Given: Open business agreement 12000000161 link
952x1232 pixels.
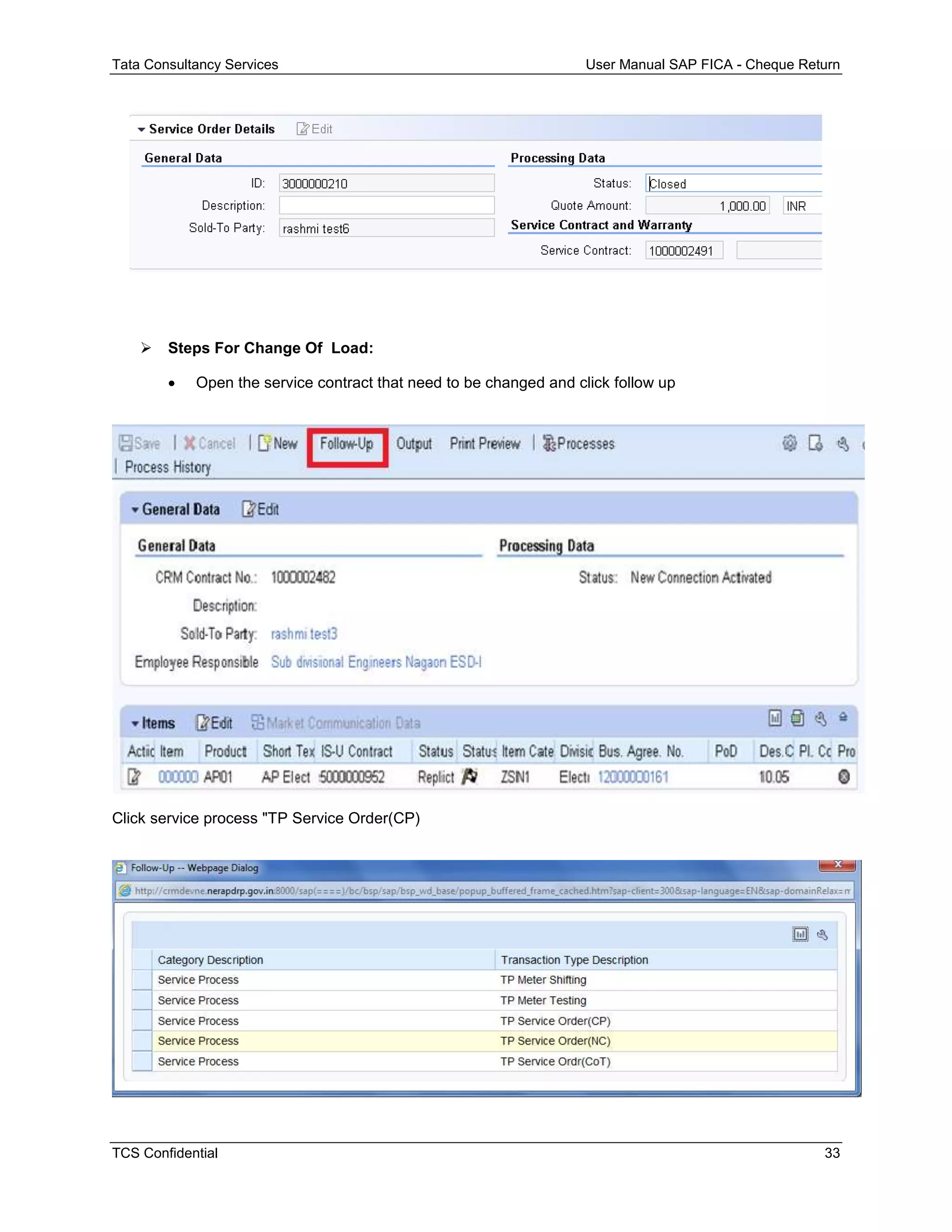Looking at the screenshot, I should (x=633, y=777).
